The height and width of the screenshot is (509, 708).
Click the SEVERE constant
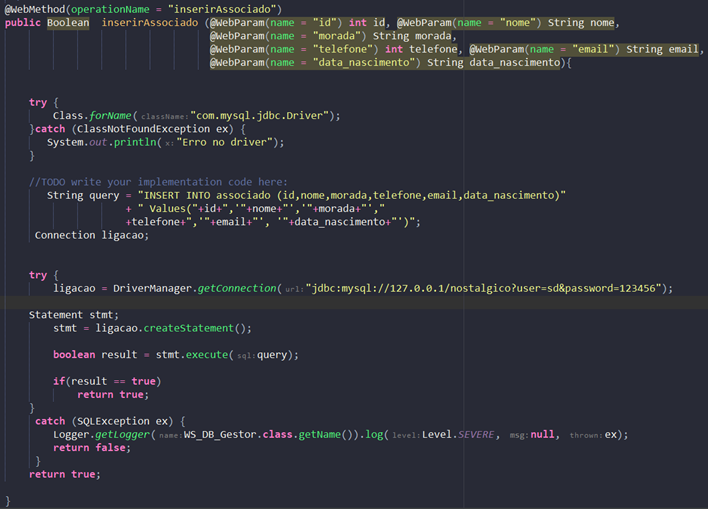[476, 434]
